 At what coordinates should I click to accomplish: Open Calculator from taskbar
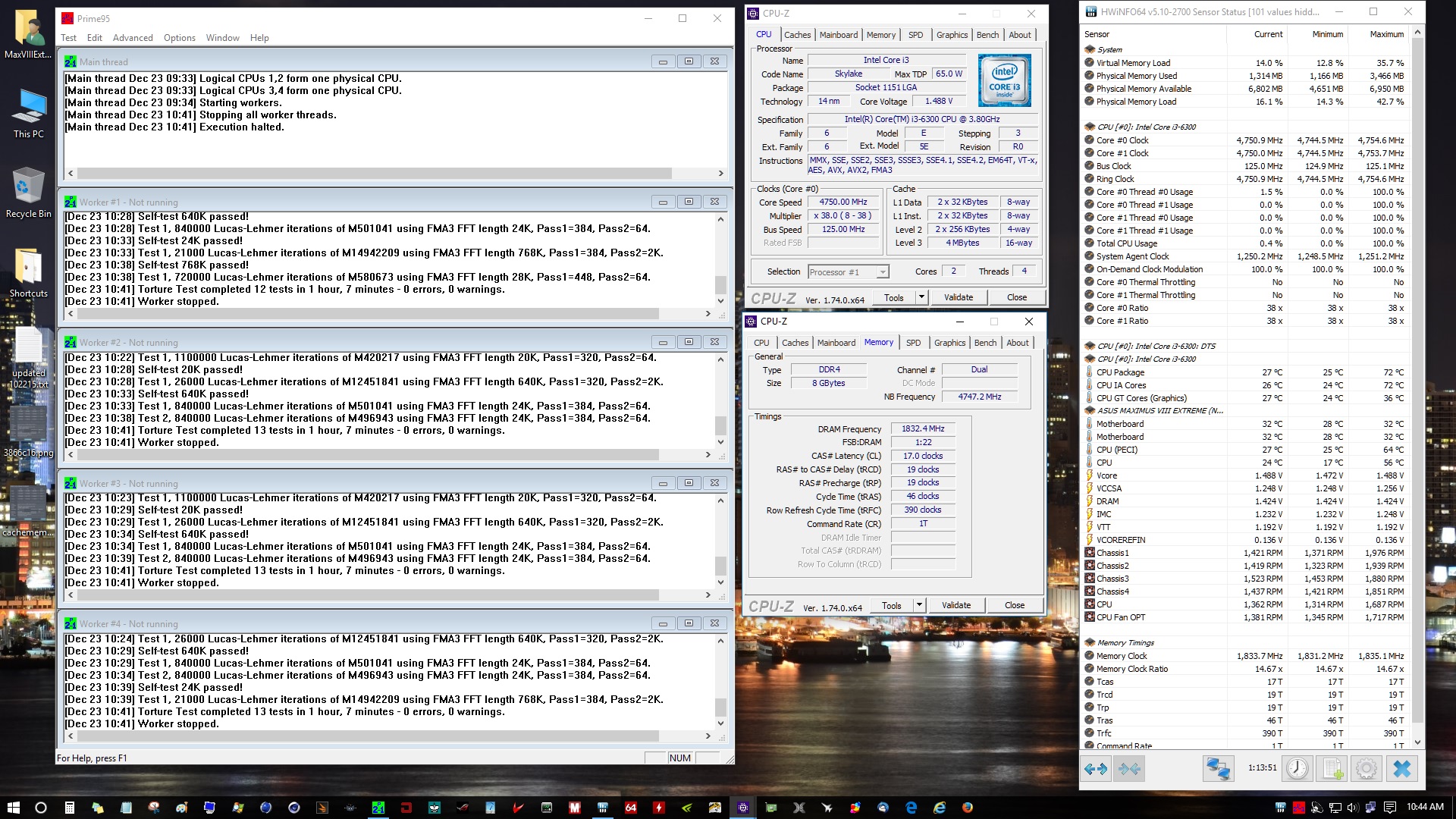(x=69, y=808)
